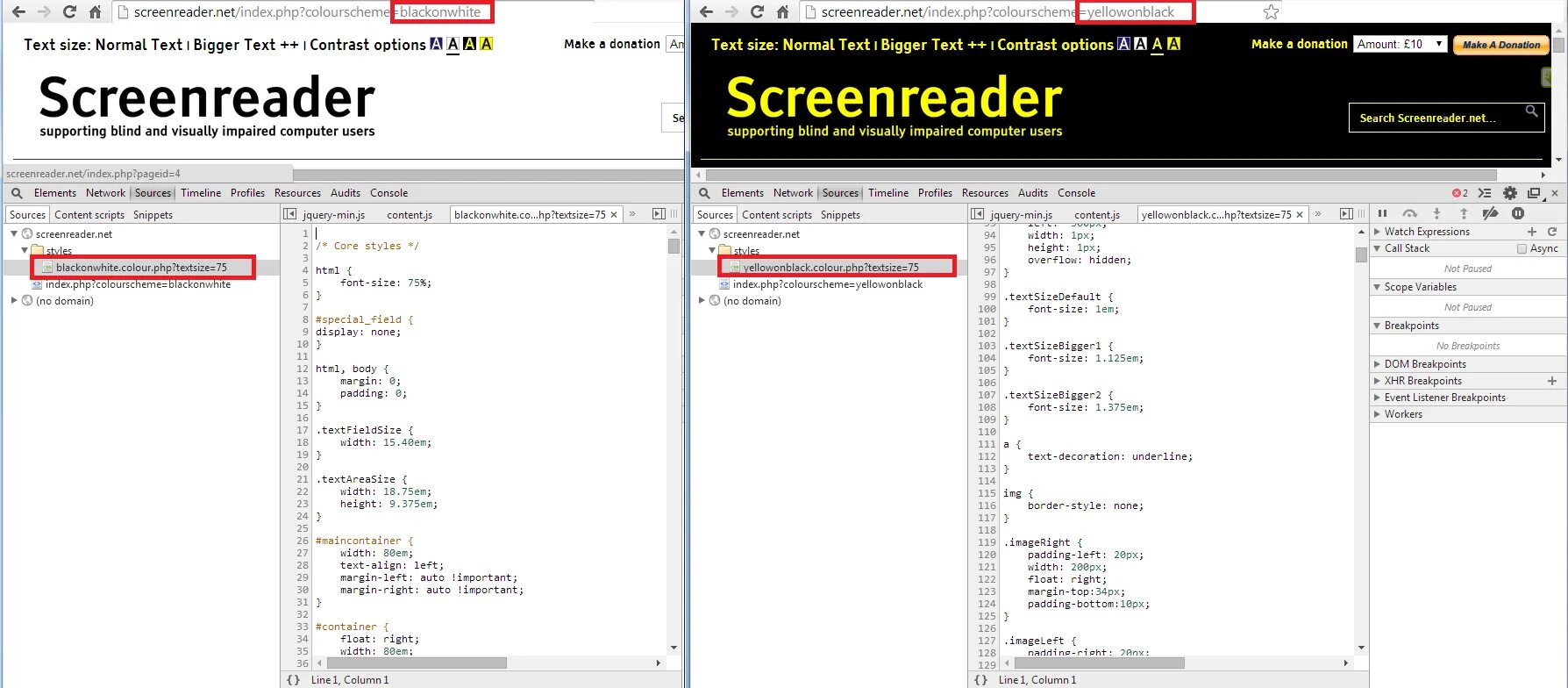
Task: Open Network tab in left DevTools
Action: click(105, 193)
